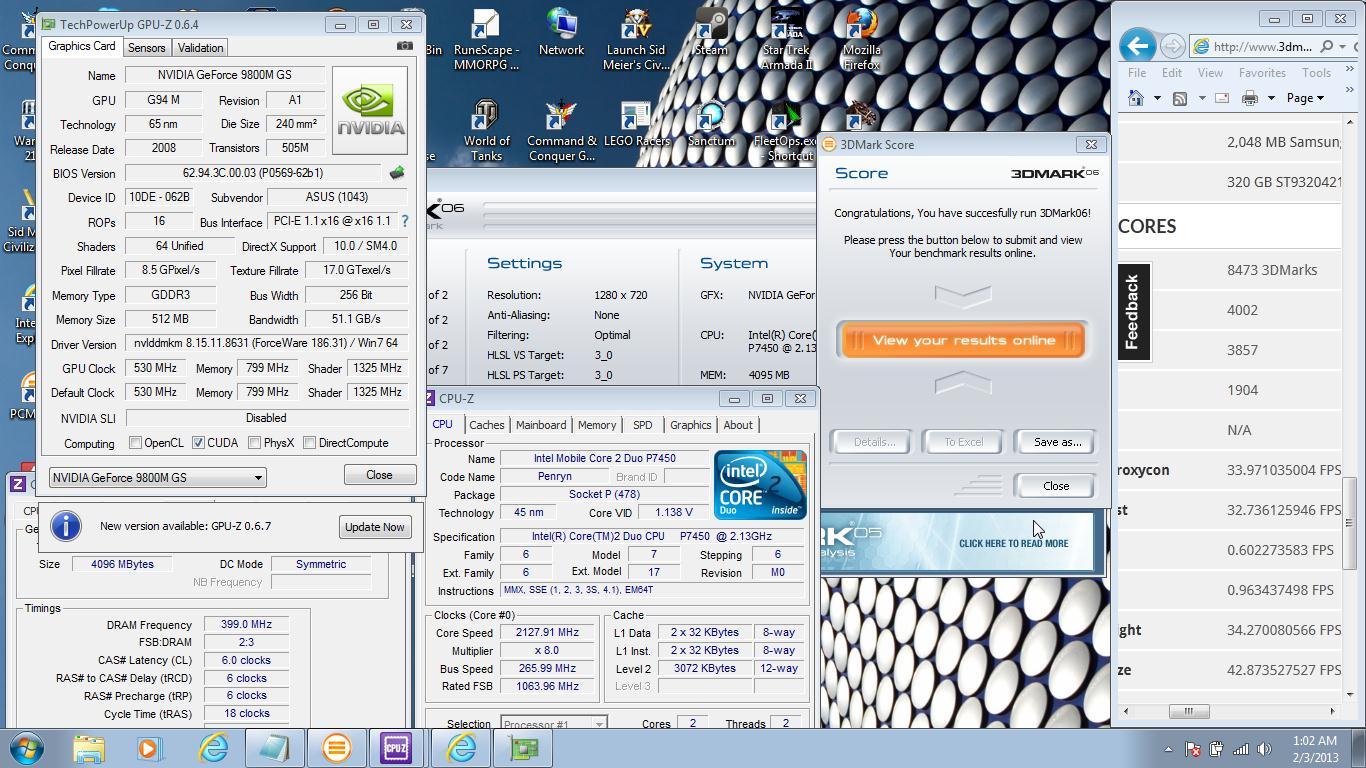Click the IE vertical scrollbar thumb
The image size is (1366, 768).
pyautogui.click(x=1349, y=523)
